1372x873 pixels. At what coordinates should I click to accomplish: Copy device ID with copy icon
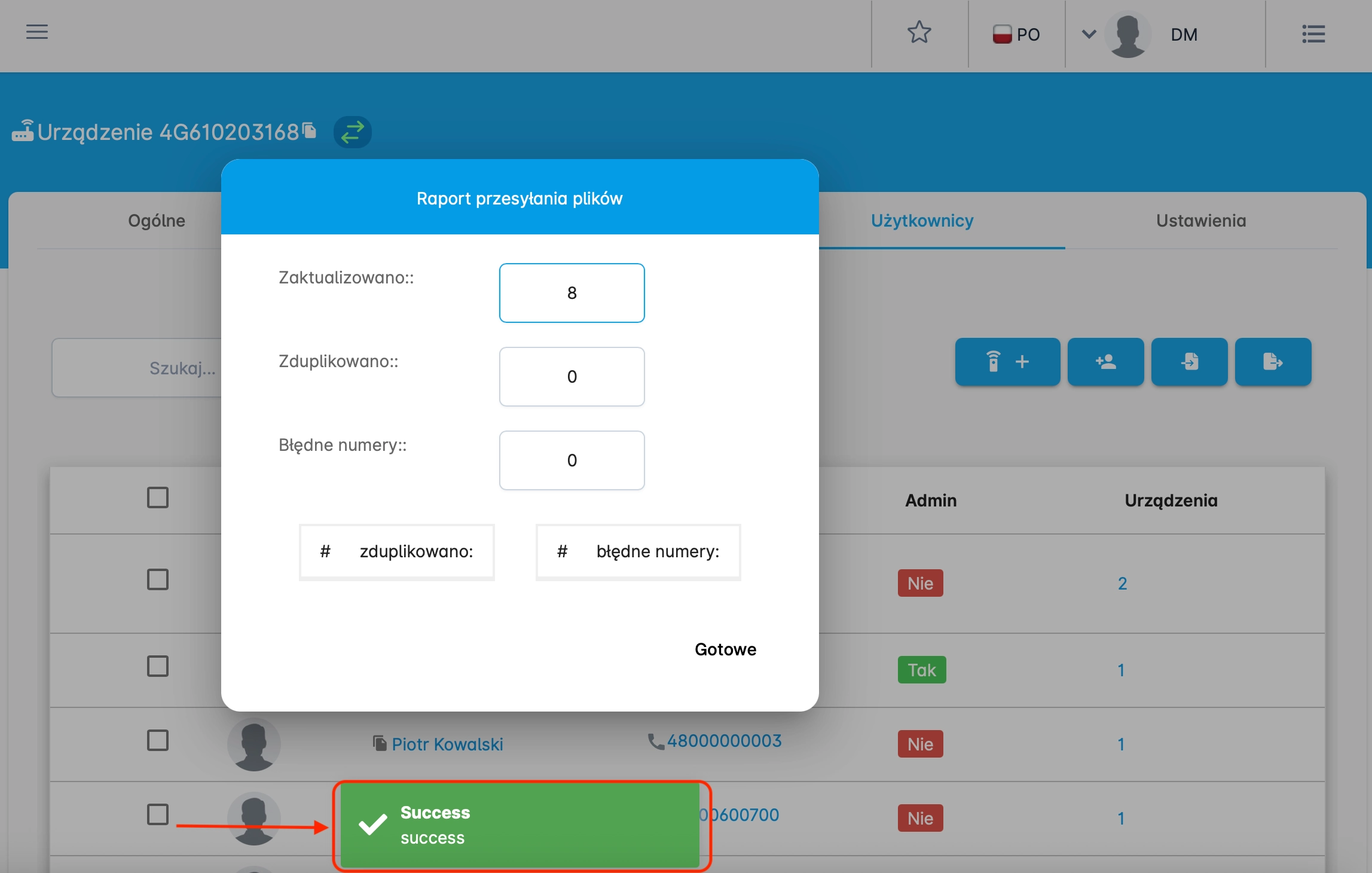(x=310, y=130)
